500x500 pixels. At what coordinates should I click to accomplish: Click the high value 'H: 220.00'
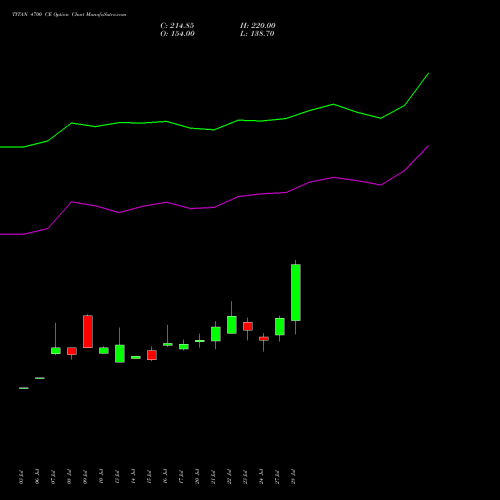[x=258, y=26]
